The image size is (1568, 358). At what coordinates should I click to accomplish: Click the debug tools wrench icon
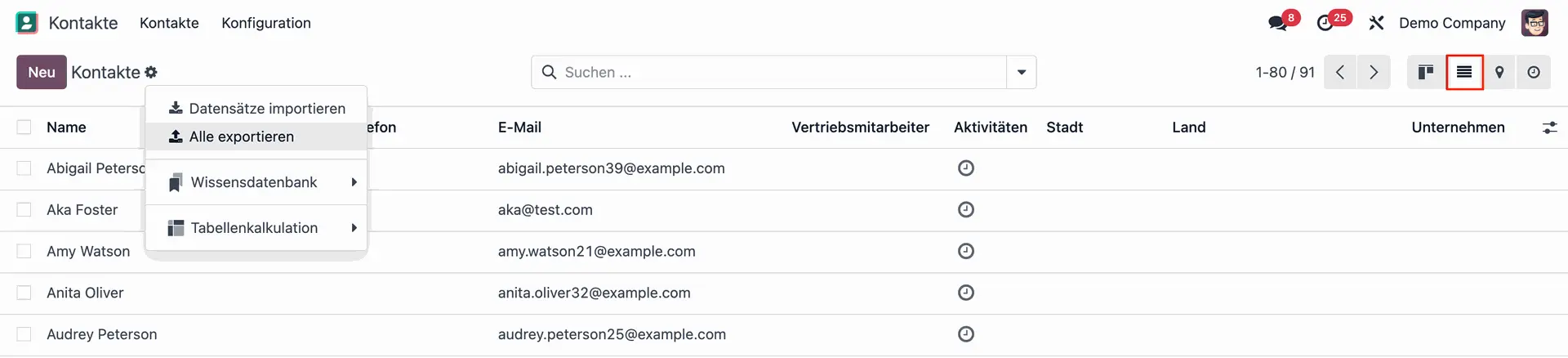pos(1376,23)
